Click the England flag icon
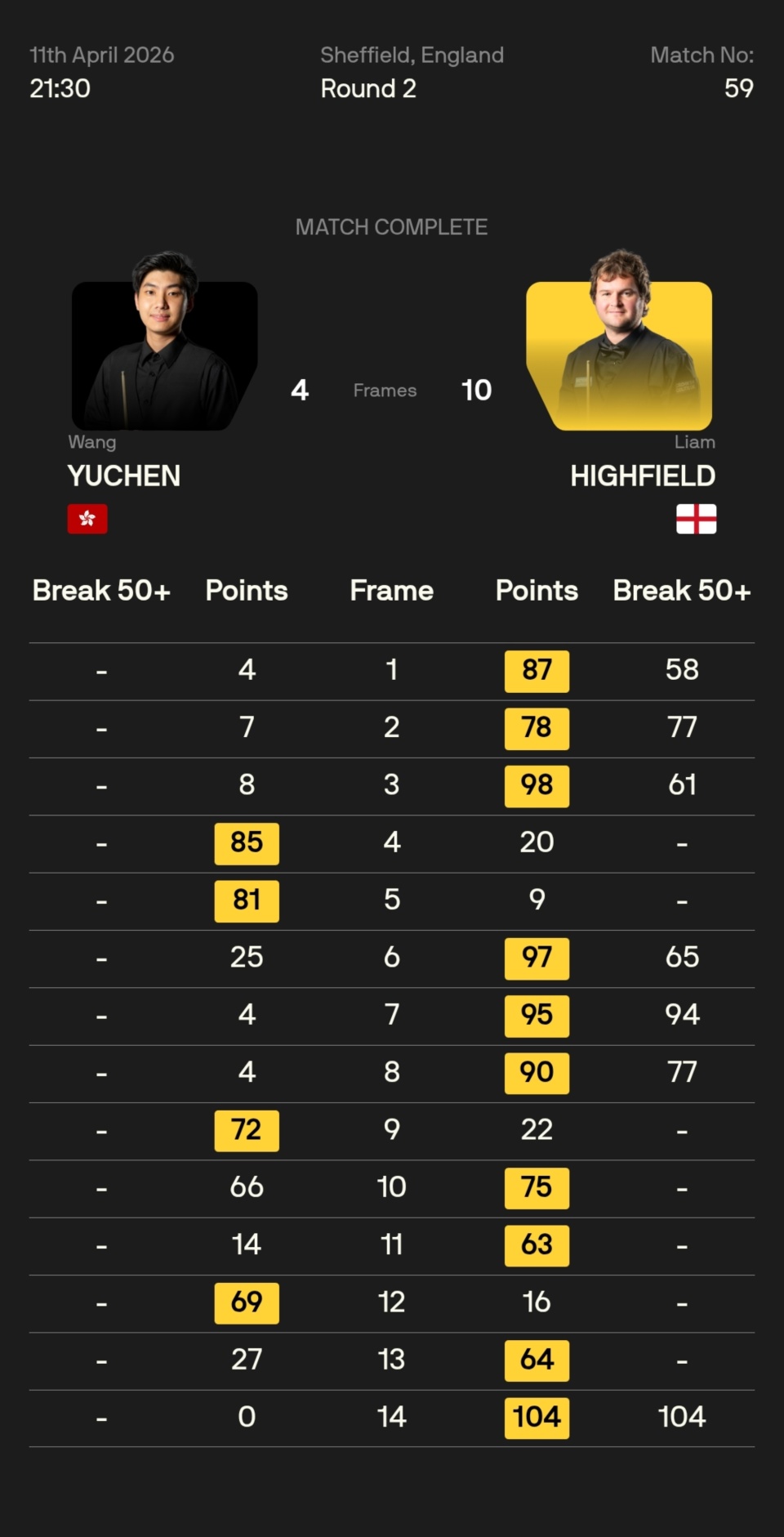 click(696, 519)
